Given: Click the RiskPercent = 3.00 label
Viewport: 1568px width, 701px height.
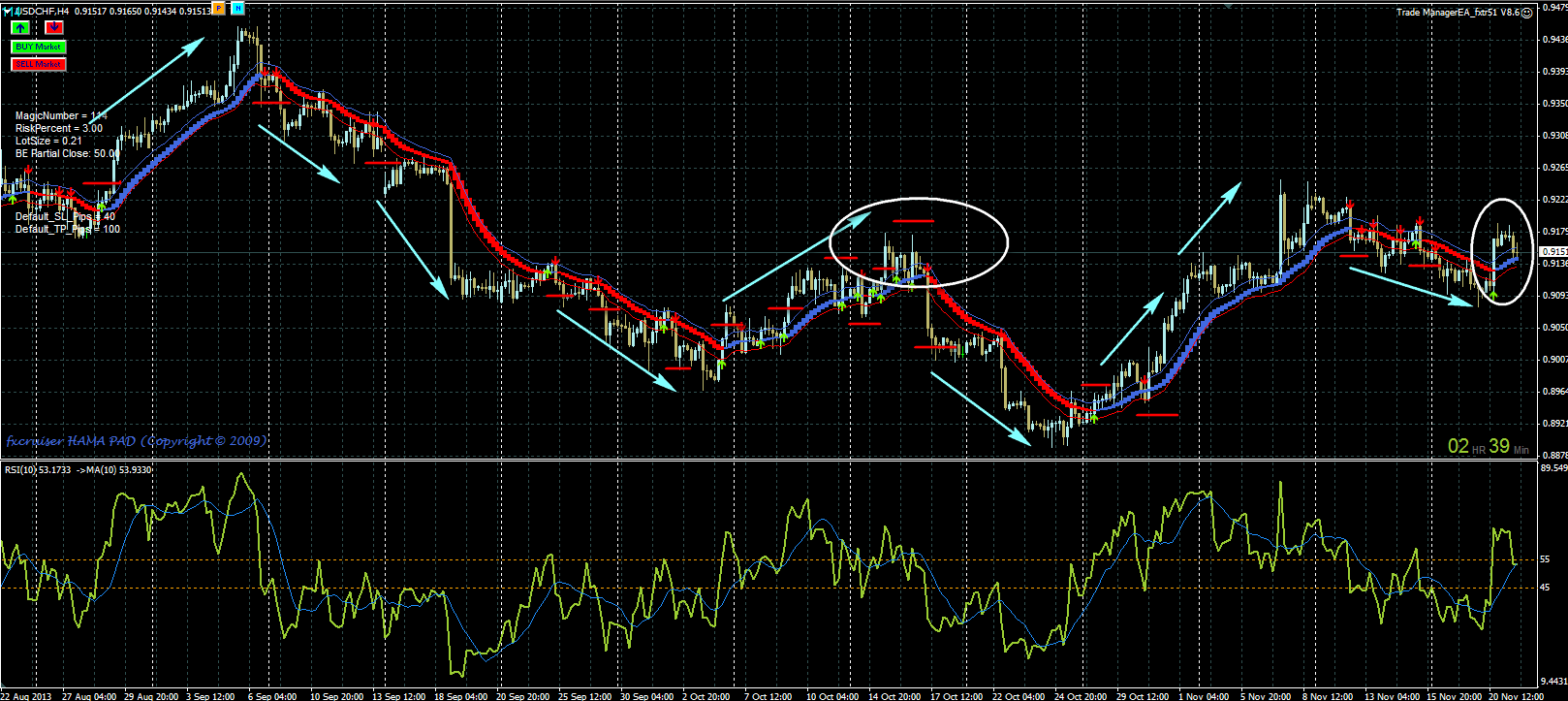Looking at the screenshot, I should (59, 128).
